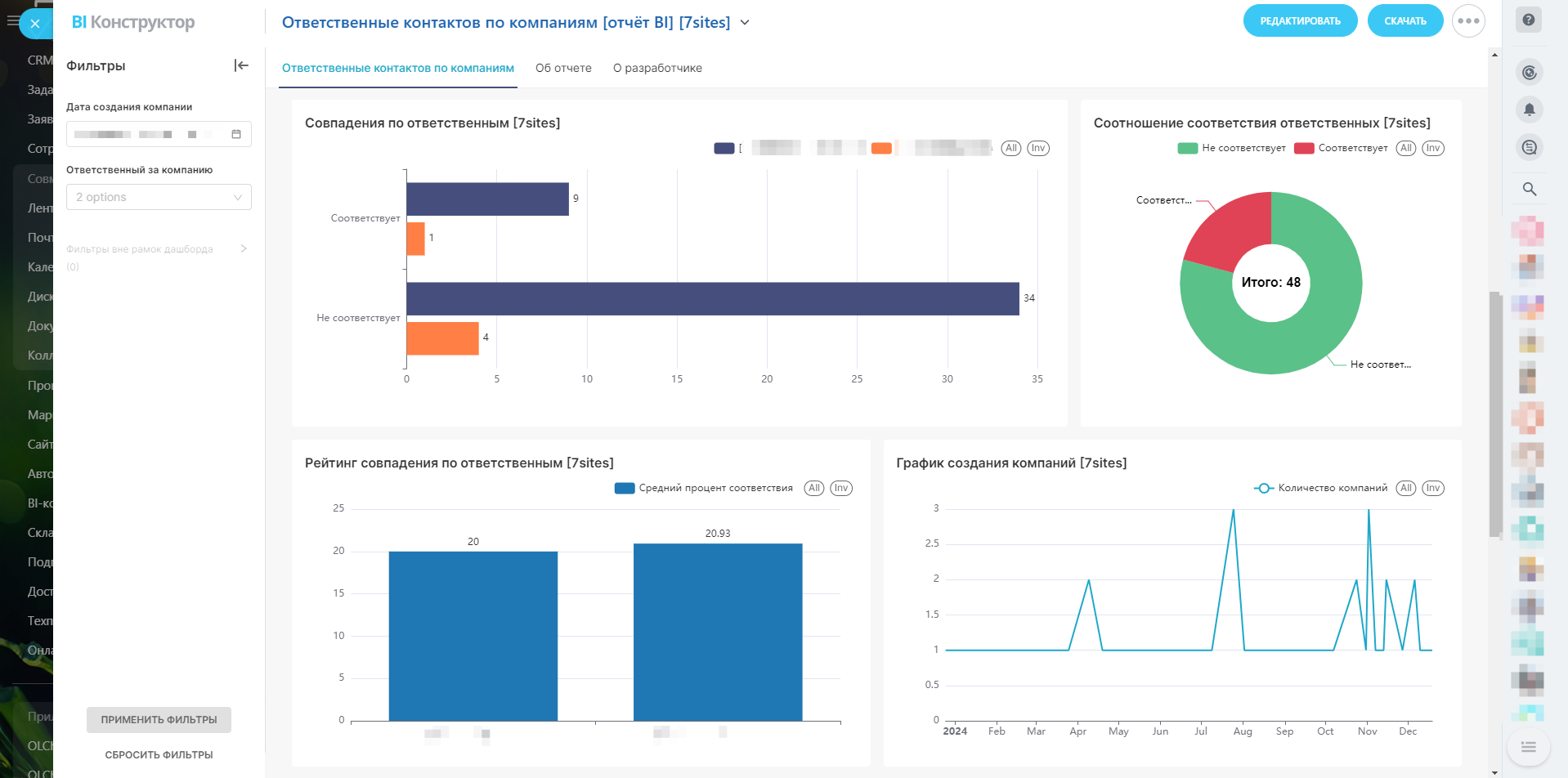Open the notifications bell icon
1568x778 pixels.
[1529, 110]
